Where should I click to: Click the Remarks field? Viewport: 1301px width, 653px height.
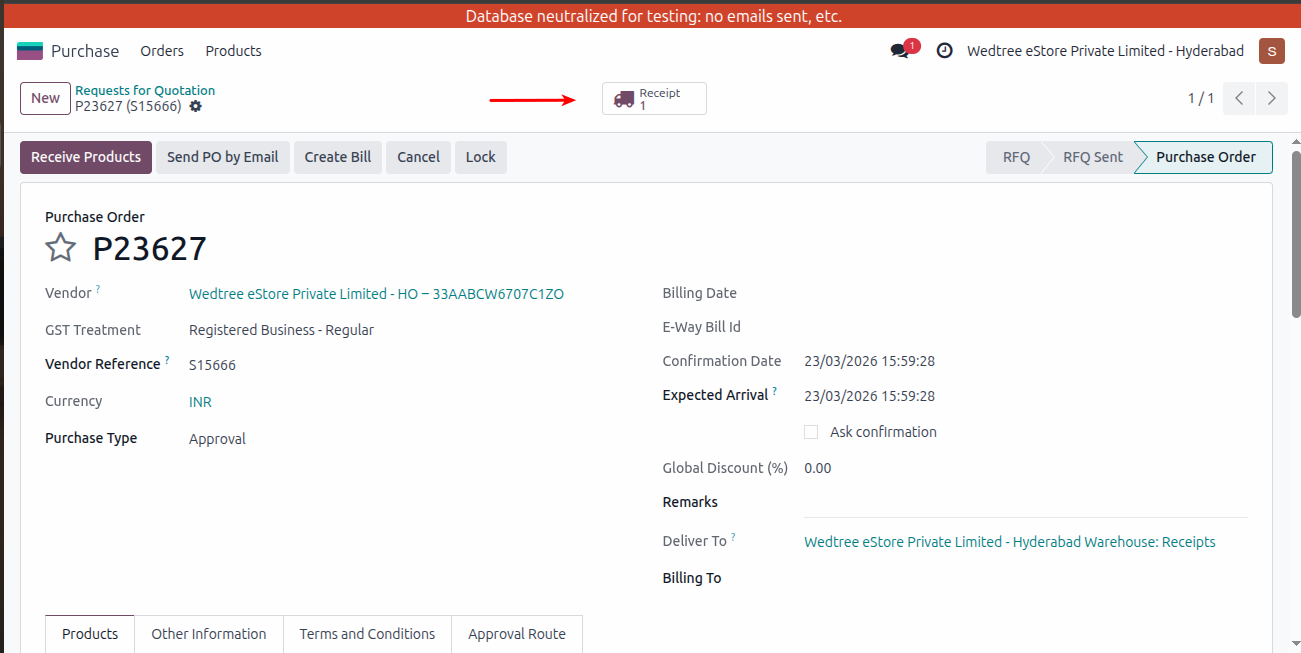coord(1026,503)
